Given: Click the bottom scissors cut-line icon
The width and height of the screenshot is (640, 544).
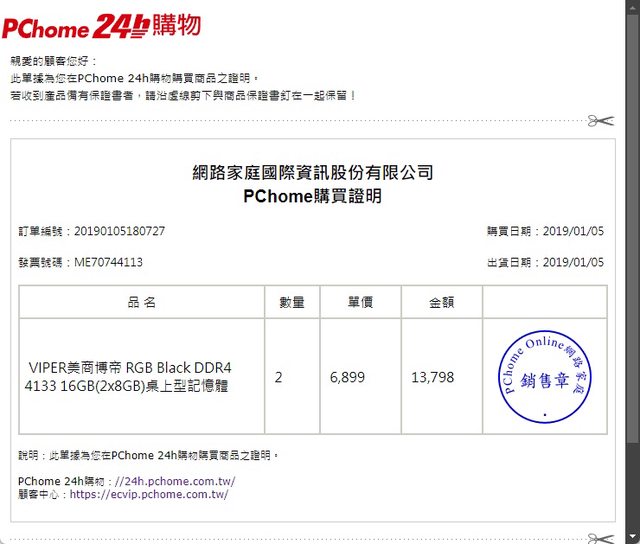Looking at the screenshot, I should click(x=600, y=538).
